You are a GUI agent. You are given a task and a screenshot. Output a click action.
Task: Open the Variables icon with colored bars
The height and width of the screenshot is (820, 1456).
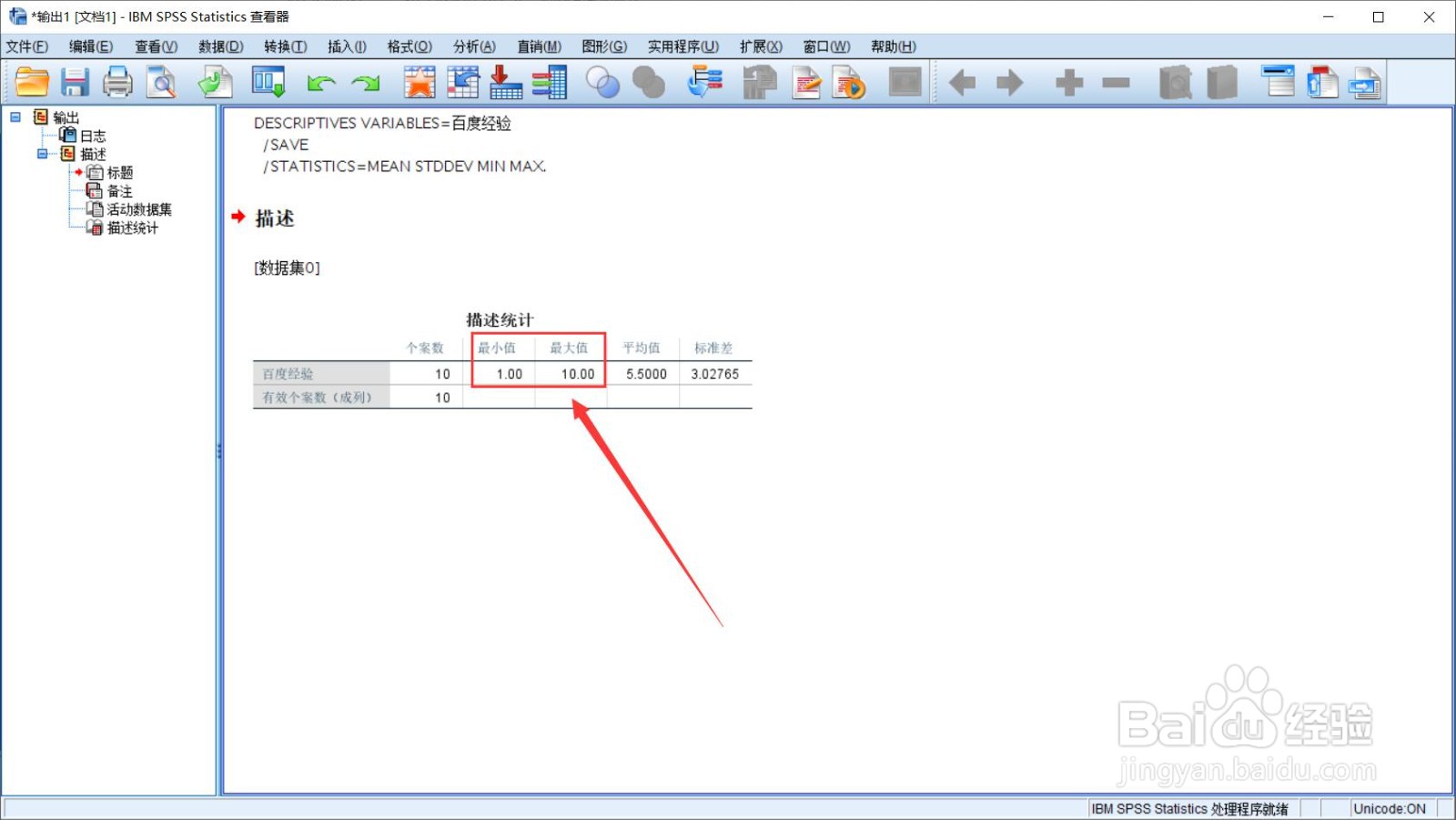point(550,83)
